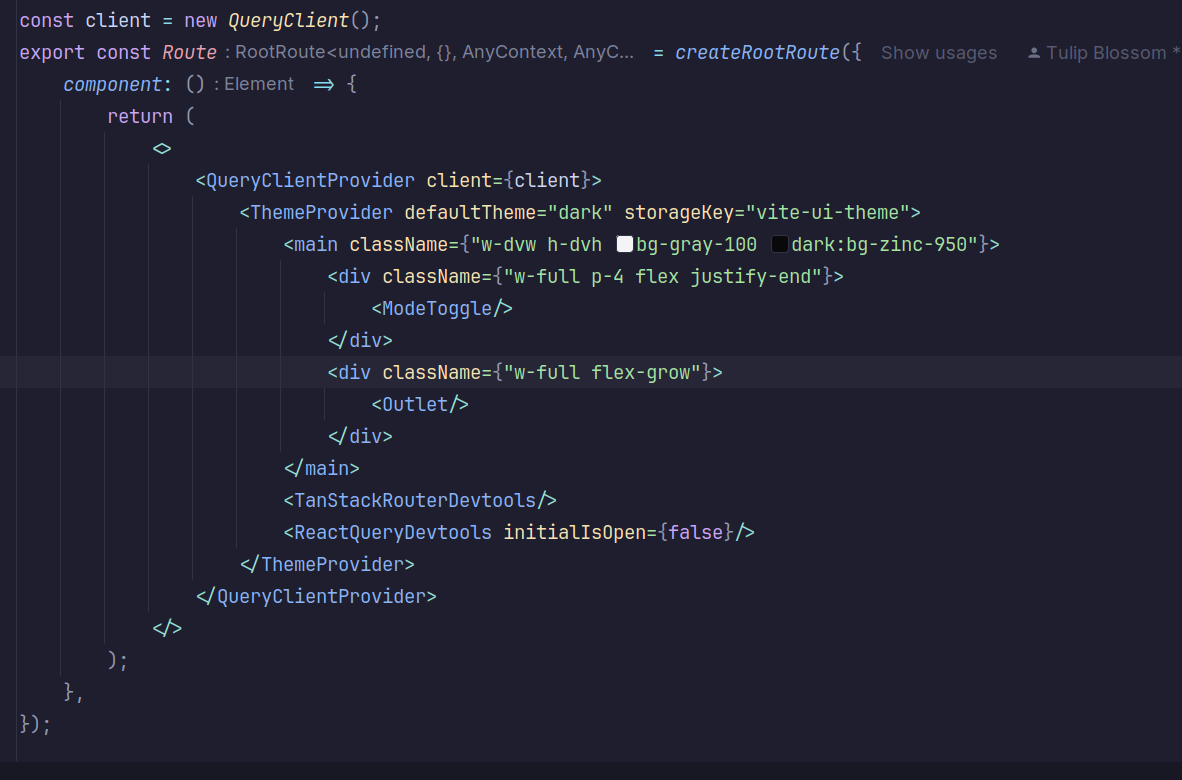Click the bg-gray-100 class text
The width and height of the screenshot is (1182, 780).
(697, 244)
